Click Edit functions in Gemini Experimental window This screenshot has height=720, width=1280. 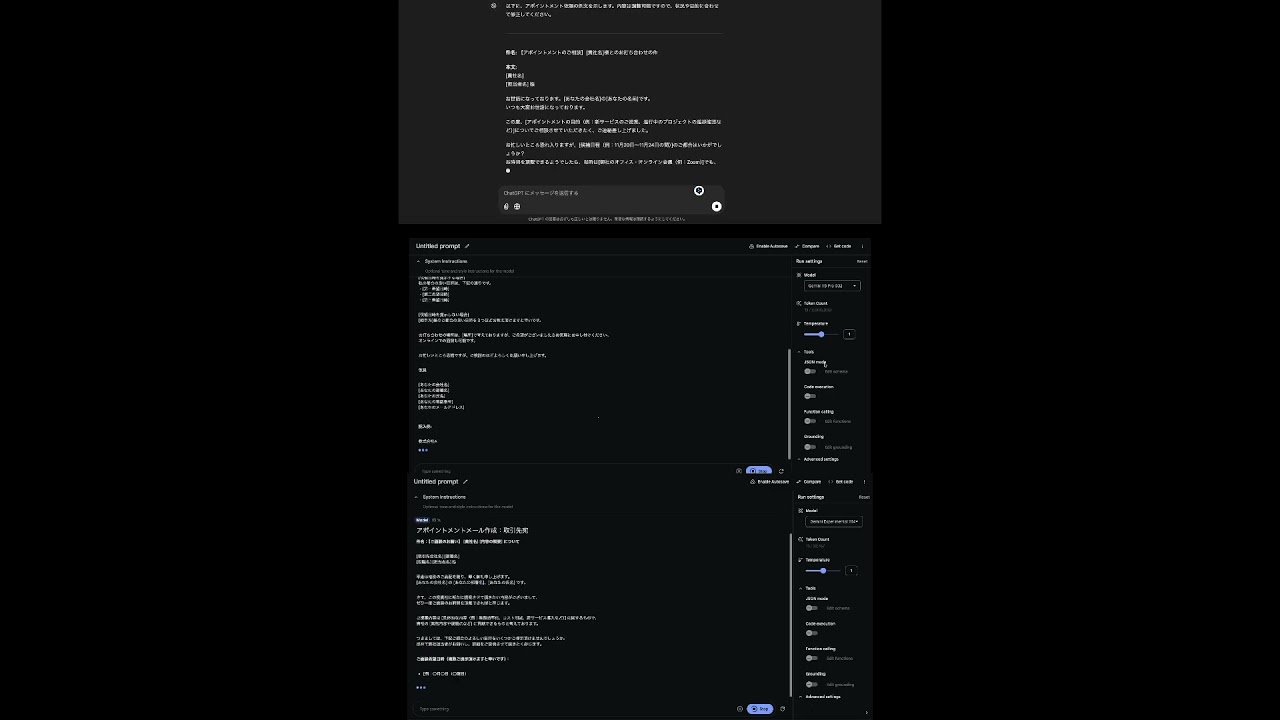pos(840,658)
